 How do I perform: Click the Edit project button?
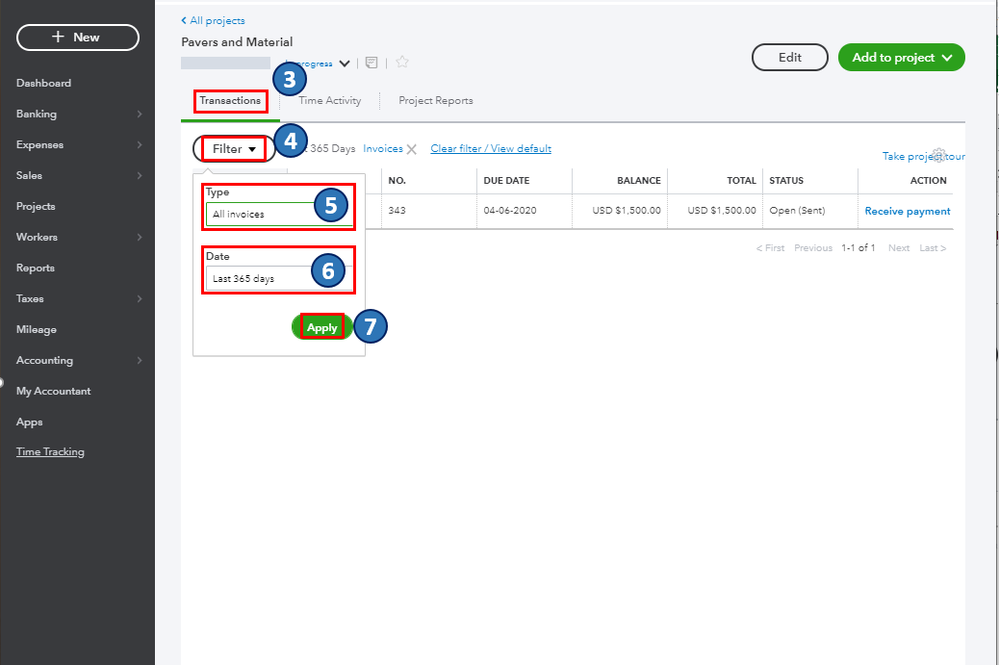(x=790, y=57)
